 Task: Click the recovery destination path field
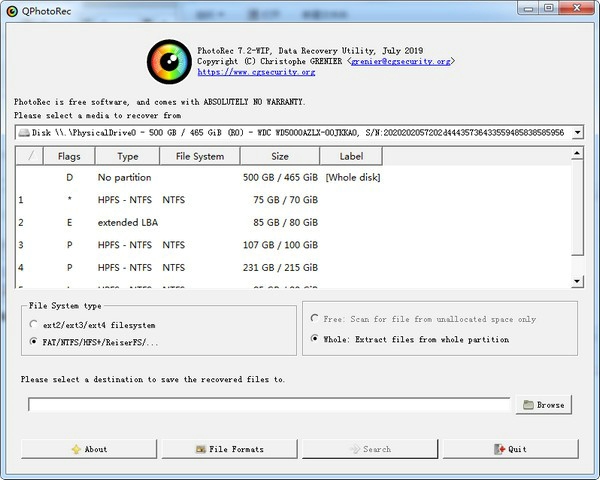270,405
